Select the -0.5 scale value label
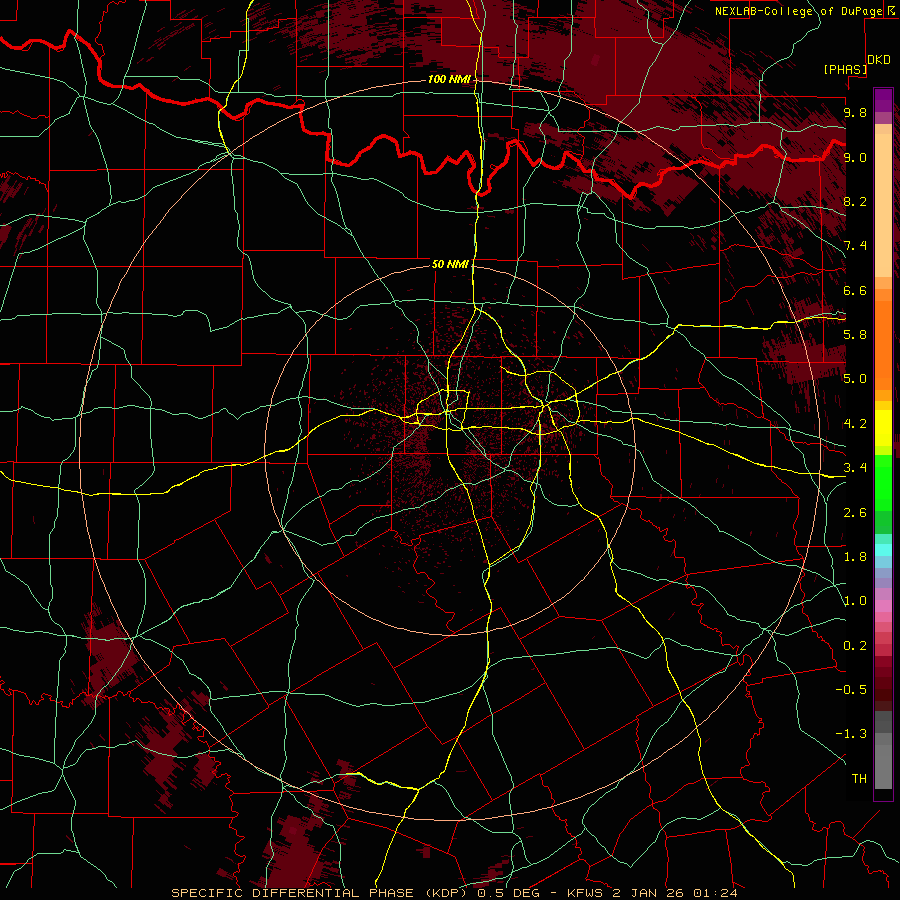 point(851,690)
